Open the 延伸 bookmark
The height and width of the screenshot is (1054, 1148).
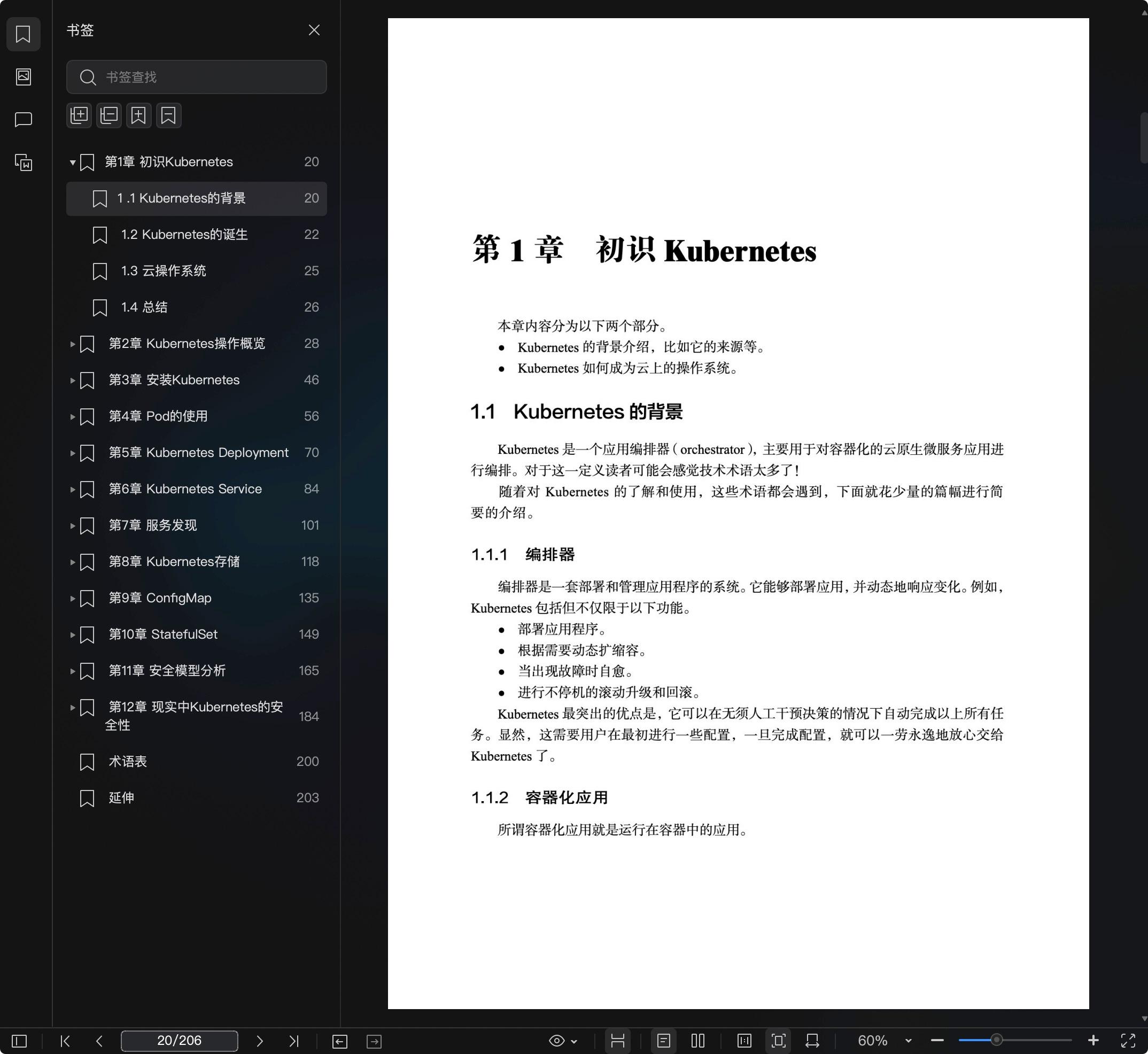197,798
